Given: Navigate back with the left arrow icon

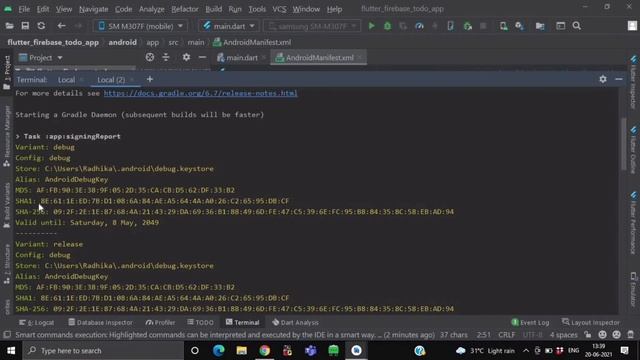Looking at the screenshot, I should coord(61,26).
